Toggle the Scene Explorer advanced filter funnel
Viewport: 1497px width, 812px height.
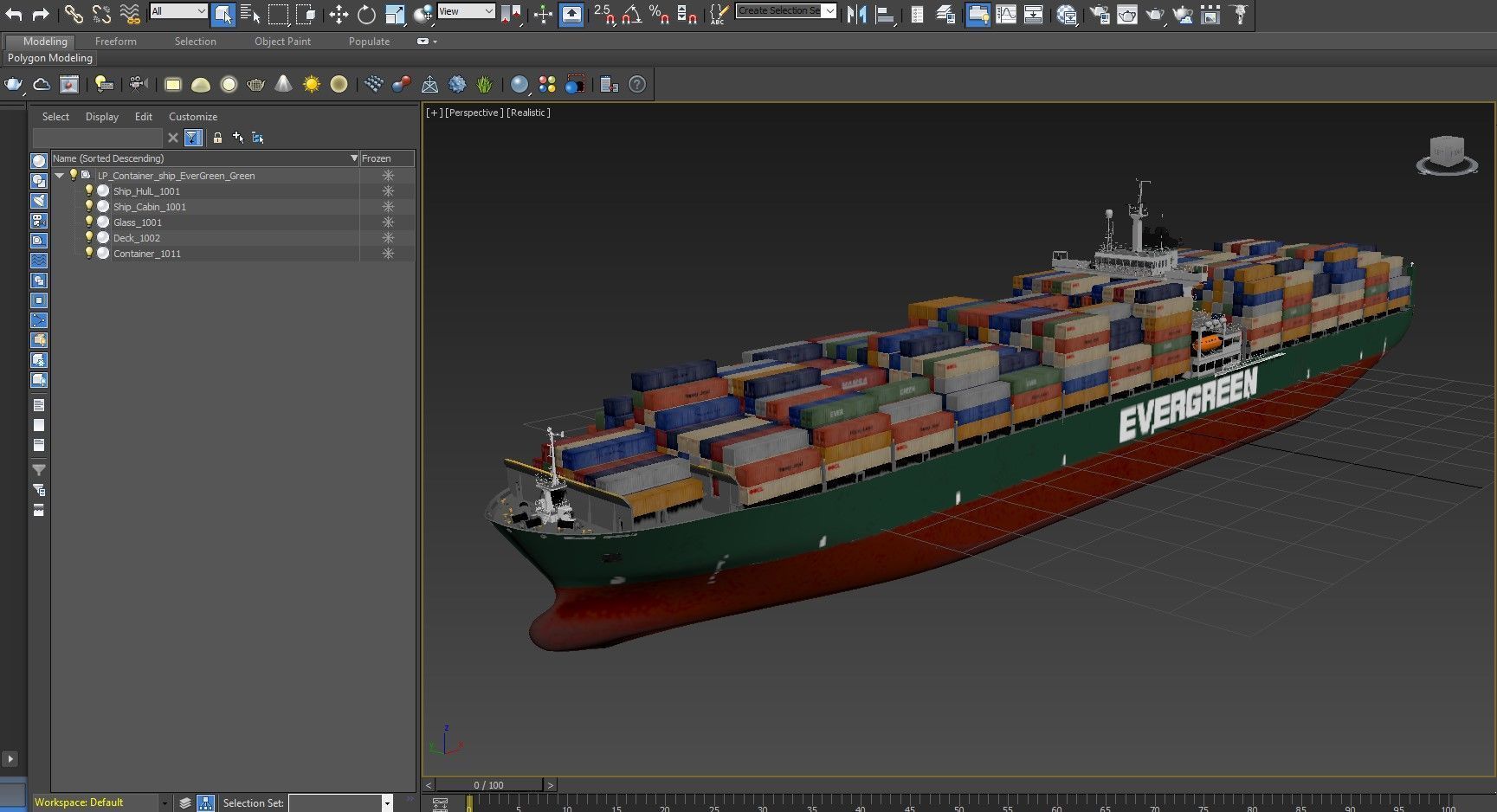pyautogui.click(x=193, y=138)
